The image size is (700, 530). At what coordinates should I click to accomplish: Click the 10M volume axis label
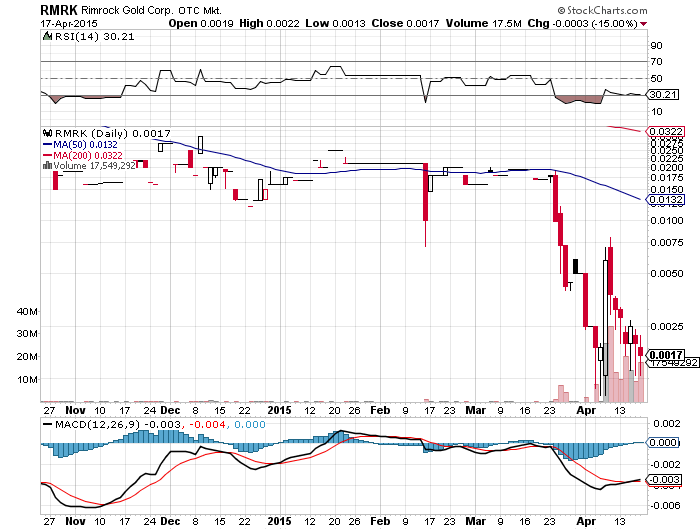27,380
